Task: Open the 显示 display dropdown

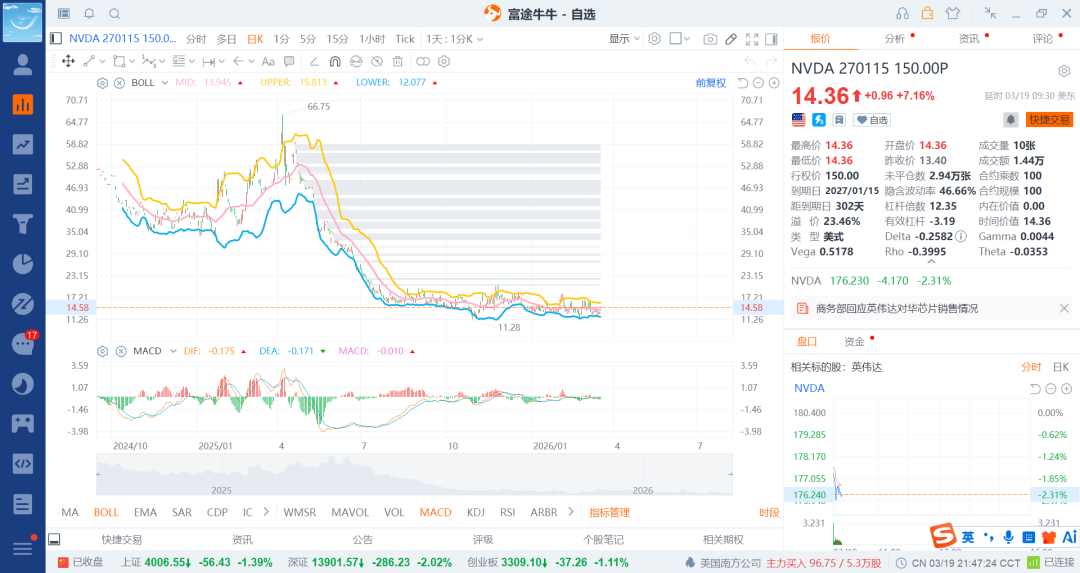Action: 624,39
